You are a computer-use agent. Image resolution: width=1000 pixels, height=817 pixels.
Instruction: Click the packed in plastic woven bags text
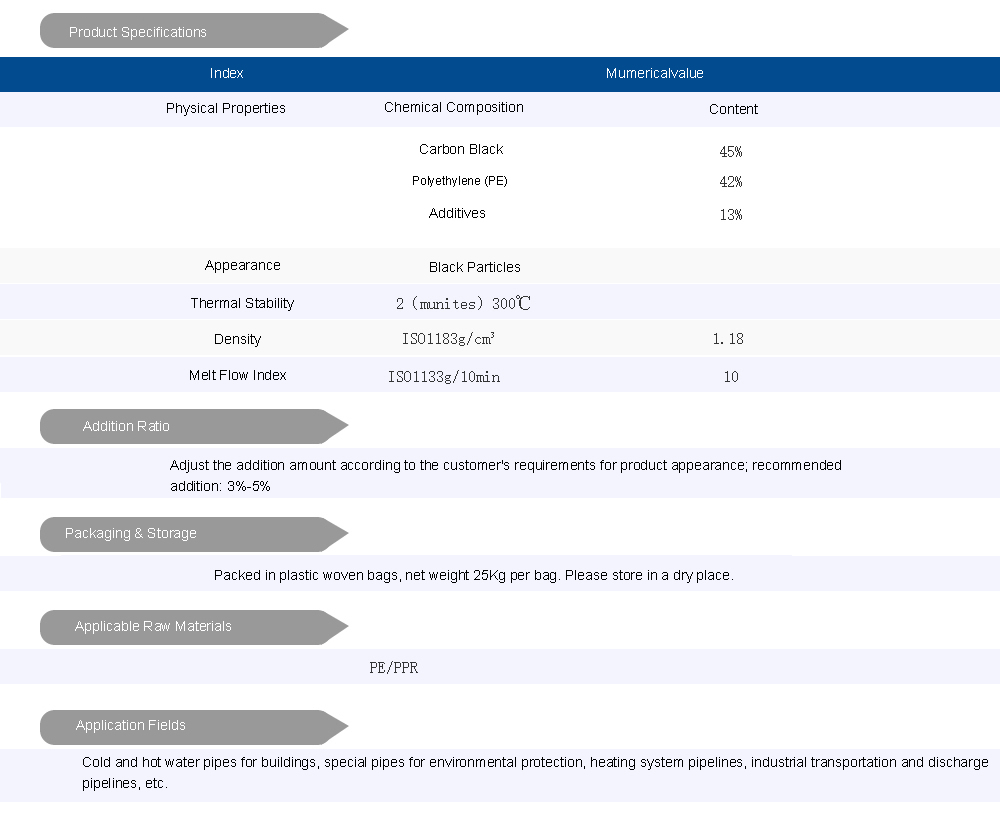[474, 575]
